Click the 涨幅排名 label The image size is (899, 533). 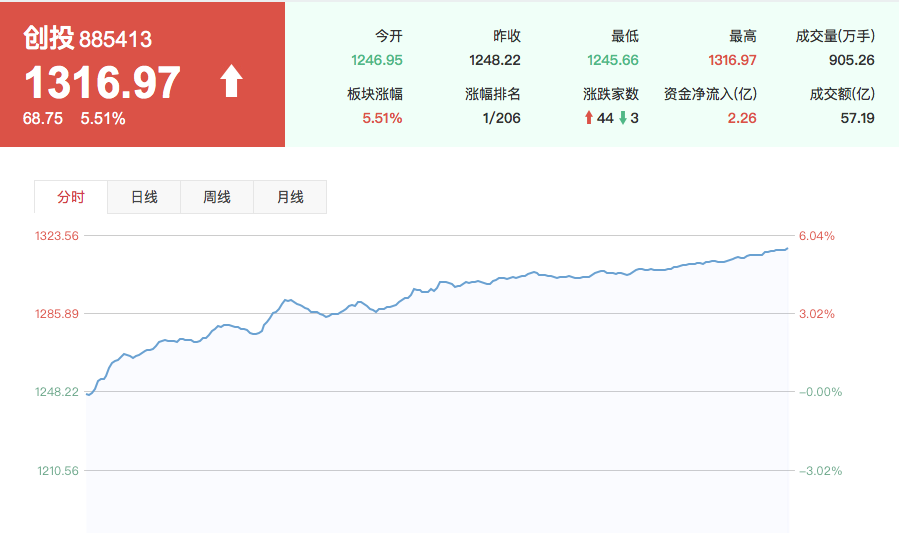pyautogui.click(x=493, y=94)
